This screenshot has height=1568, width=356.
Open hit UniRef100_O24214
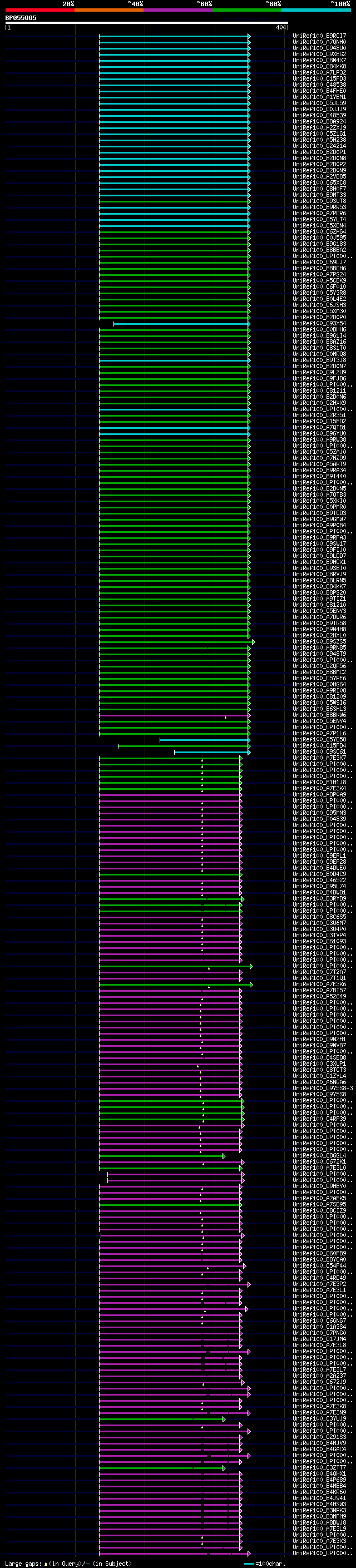[319, 146]
